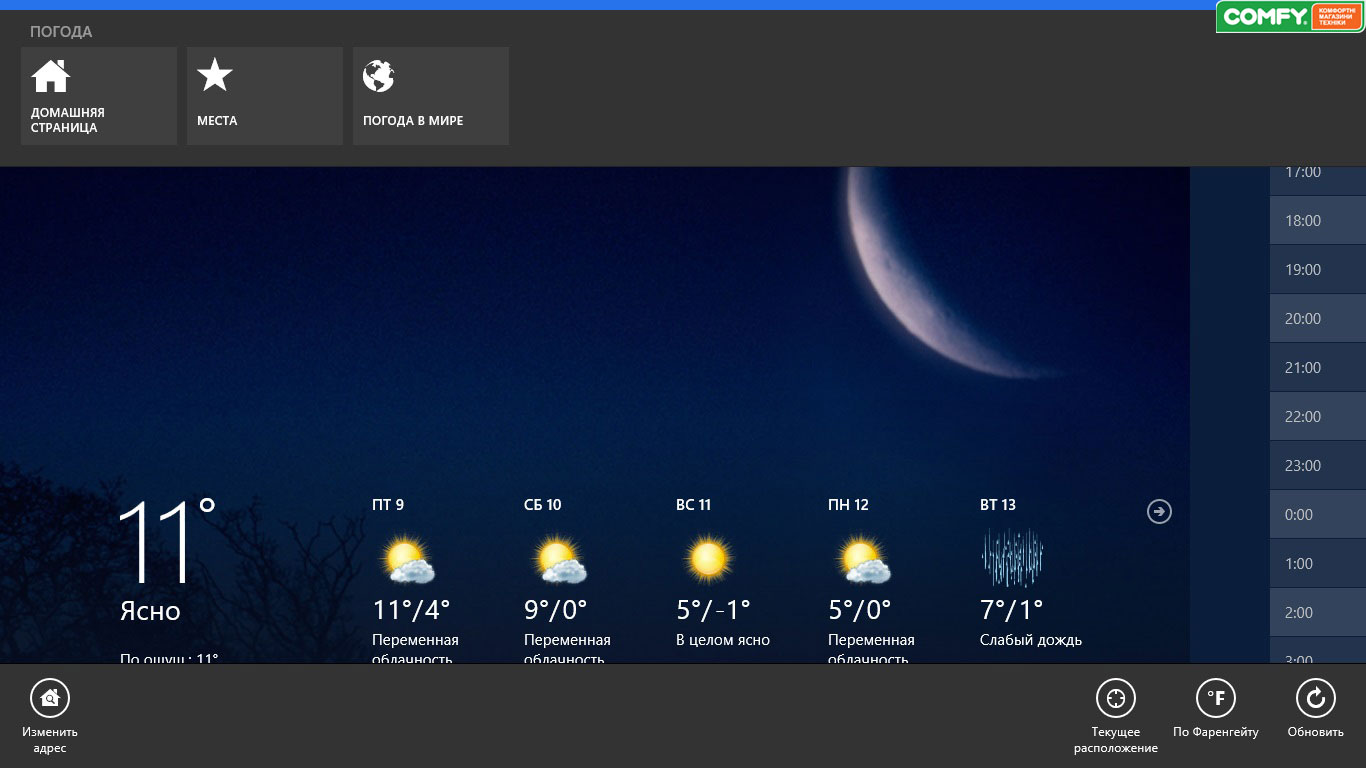This screenshot has height=768, width=1366.
Task: Click the current temperature 11°
Action: (x=167, y=541)
